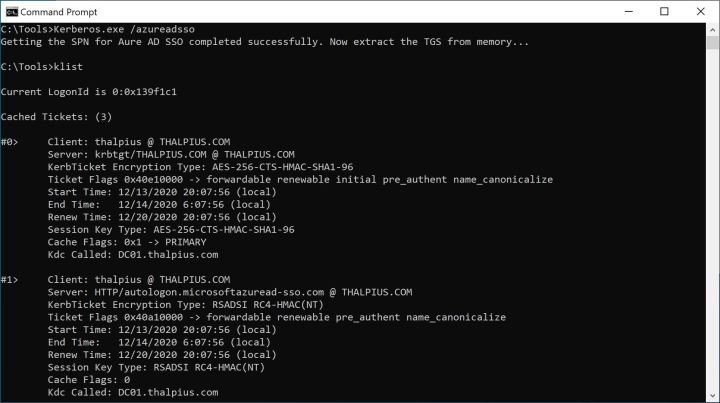Click the scrollbar down arrow
The height and width of the screenshot is (403, 720).
click(x=712, y=396)
